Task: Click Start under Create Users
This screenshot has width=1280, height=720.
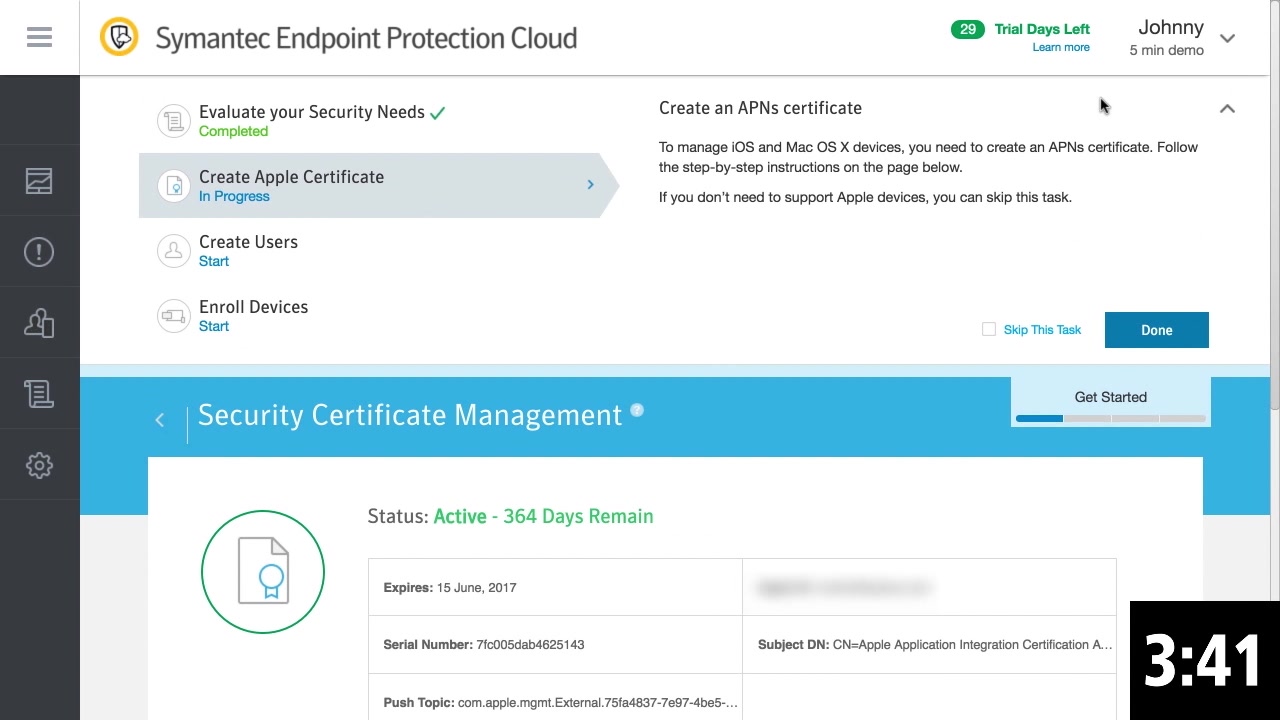Action: (x=214, y=261)
